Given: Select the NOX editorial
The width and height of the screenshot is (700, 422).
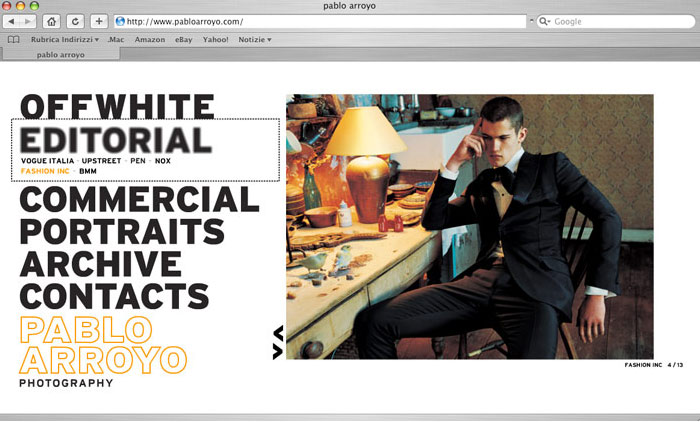Looking at the screenshot, I should coord(163,161).
